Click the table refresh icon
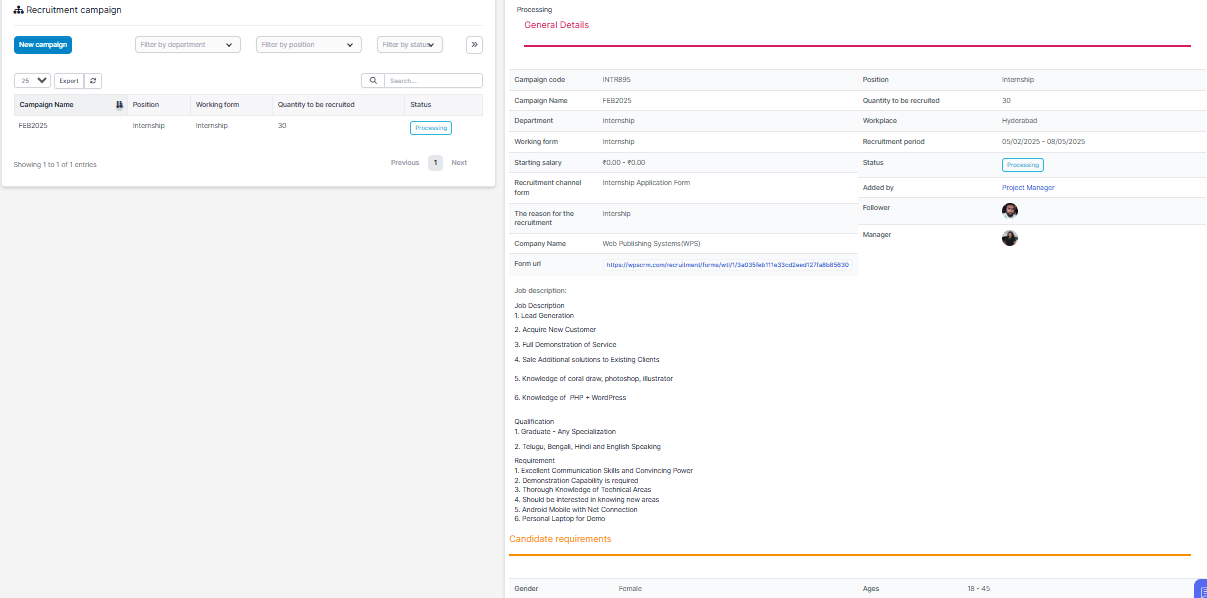The image size is (1207, 598). pyautogui.click(x=93, y=81)
